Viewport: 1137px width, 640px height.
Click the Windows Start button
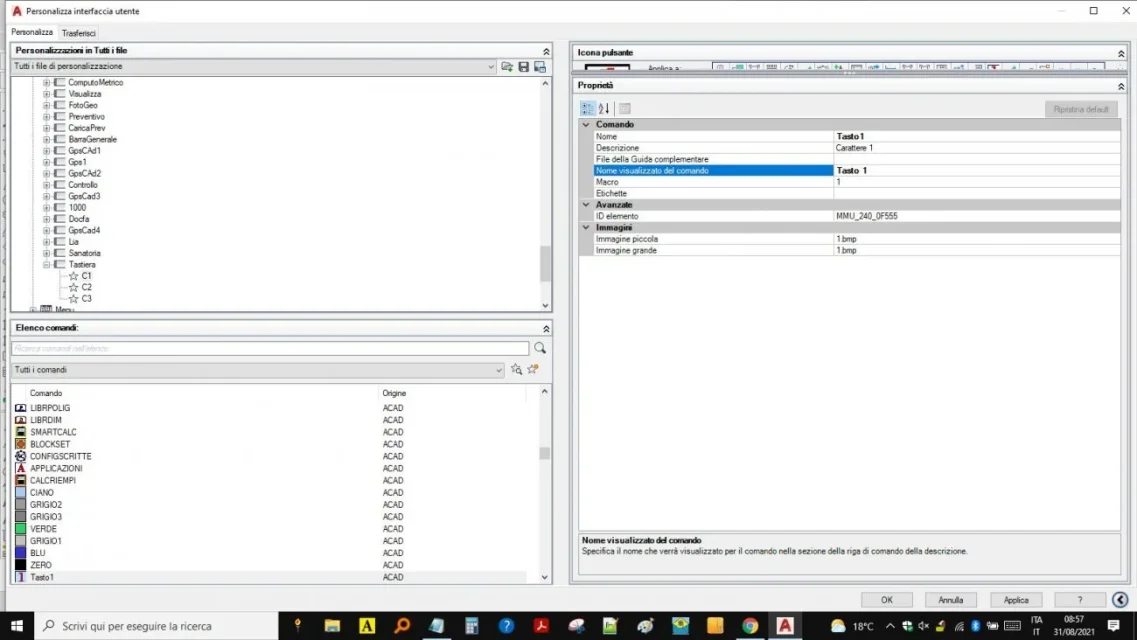pos(17,626)
